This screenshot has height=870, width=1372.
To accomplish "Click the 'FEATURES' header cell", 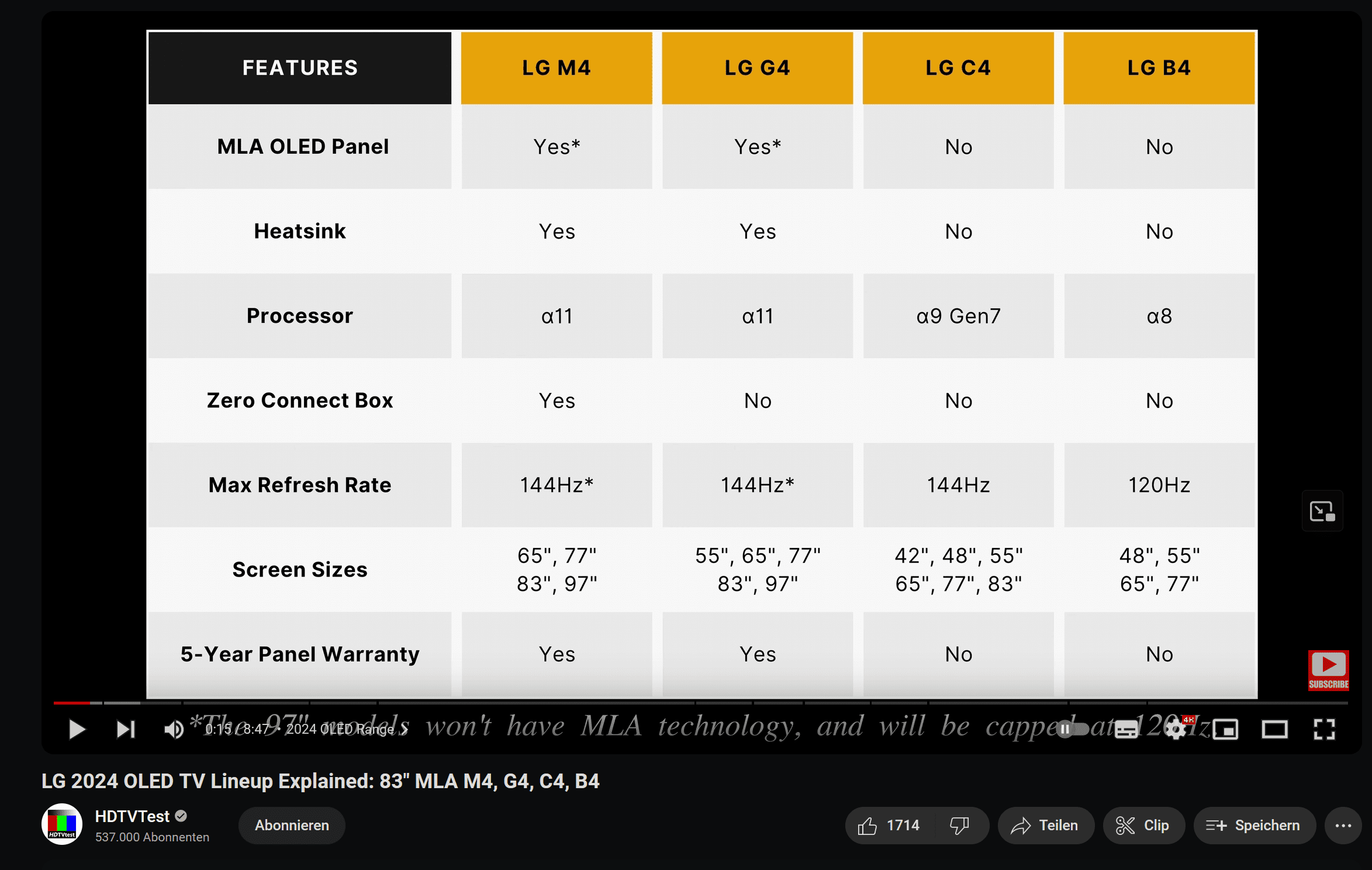I will [x=300, y=68].
